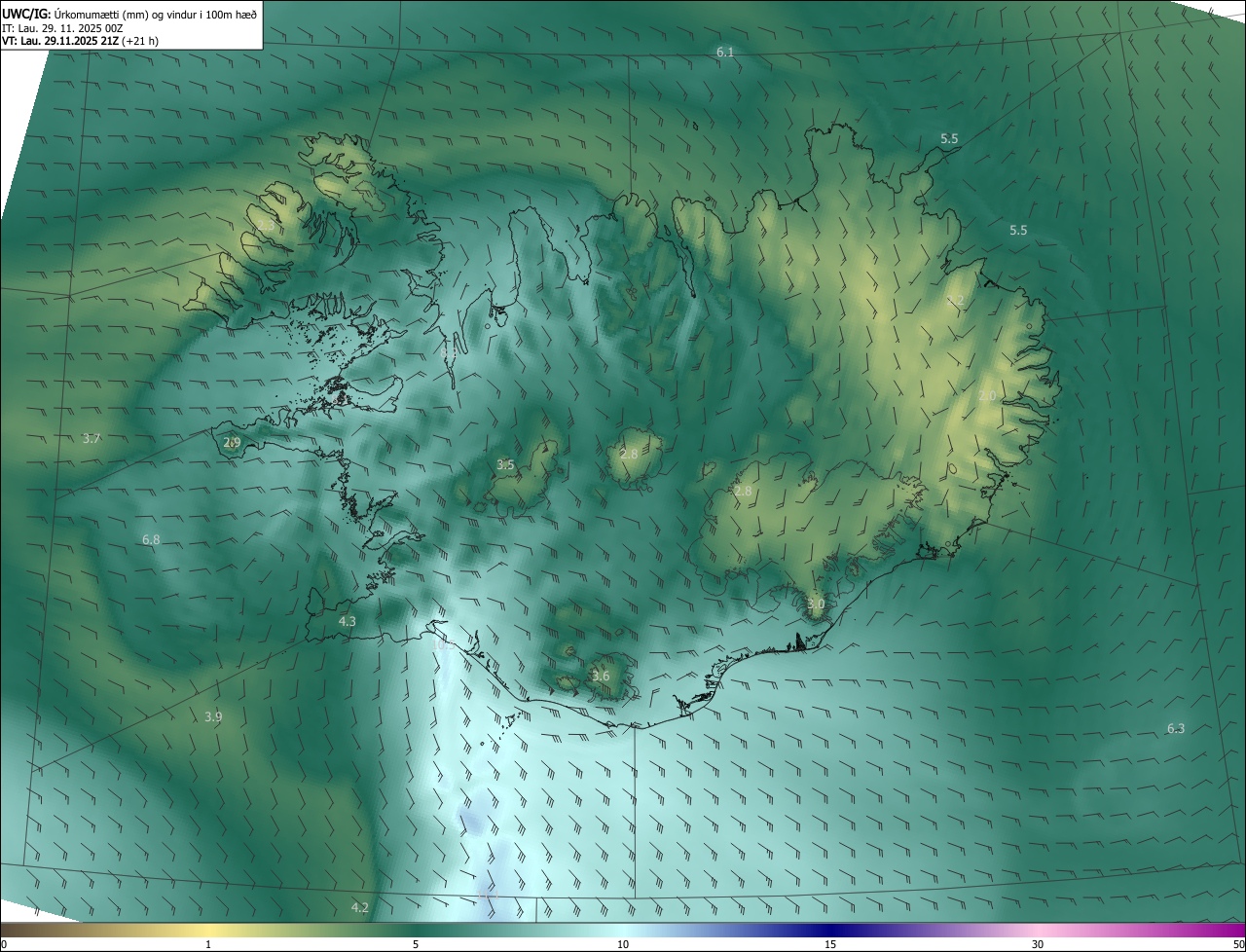Screen dimensions: 1246x952
Task: Click the color scale tick label 50
Action: click(x=1238, y=945)
